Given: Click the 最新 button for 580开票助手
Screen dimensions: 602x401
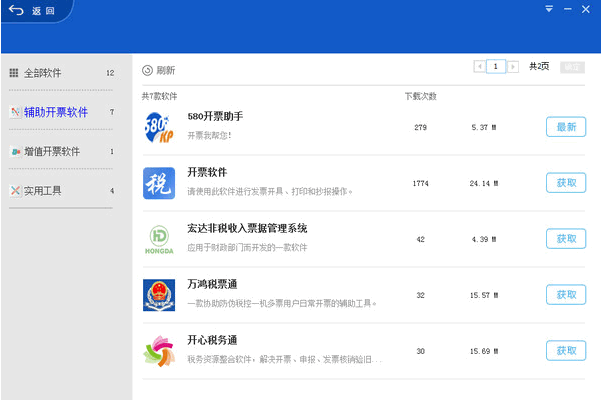Looking at the screenshot, I should 566,127.
